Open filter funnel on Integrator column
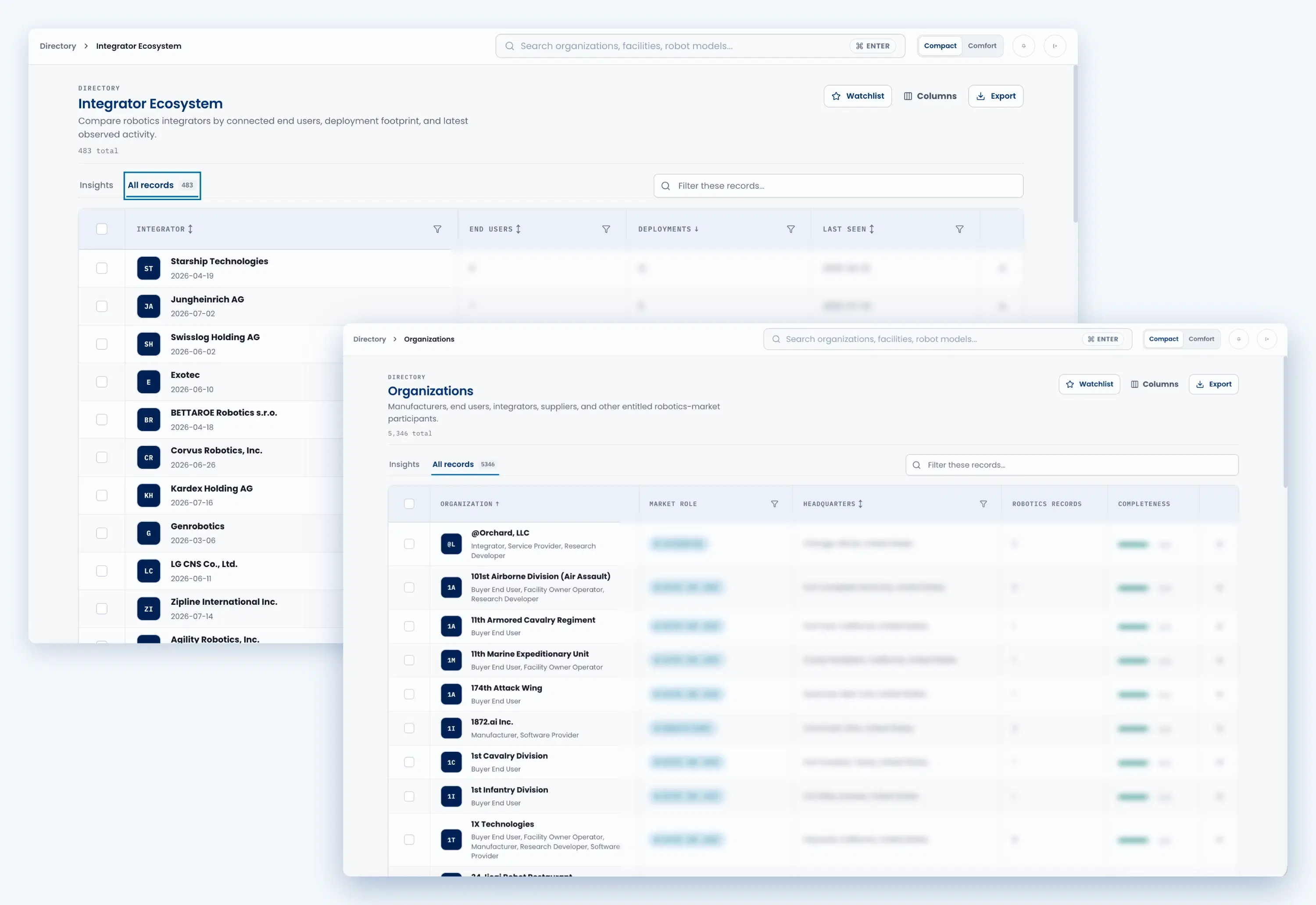The image size is (1316, 905). coord(437,229)
